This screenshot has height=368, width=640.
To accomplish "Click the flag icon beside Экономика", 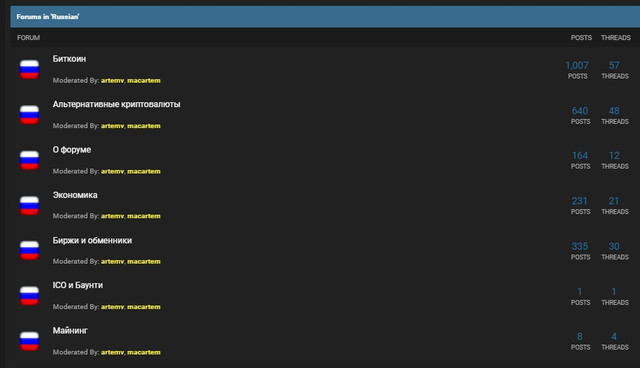I will 29,205.
